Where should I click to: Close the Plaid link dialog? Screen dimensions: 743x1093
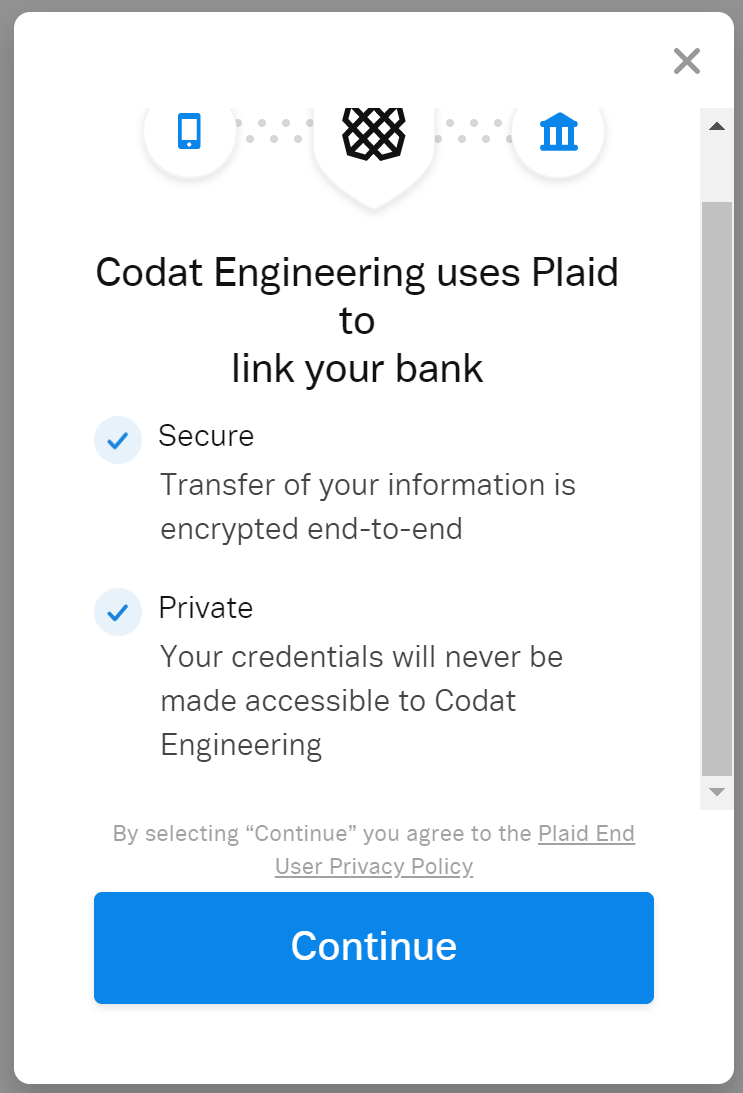click(x=687, y=62)
